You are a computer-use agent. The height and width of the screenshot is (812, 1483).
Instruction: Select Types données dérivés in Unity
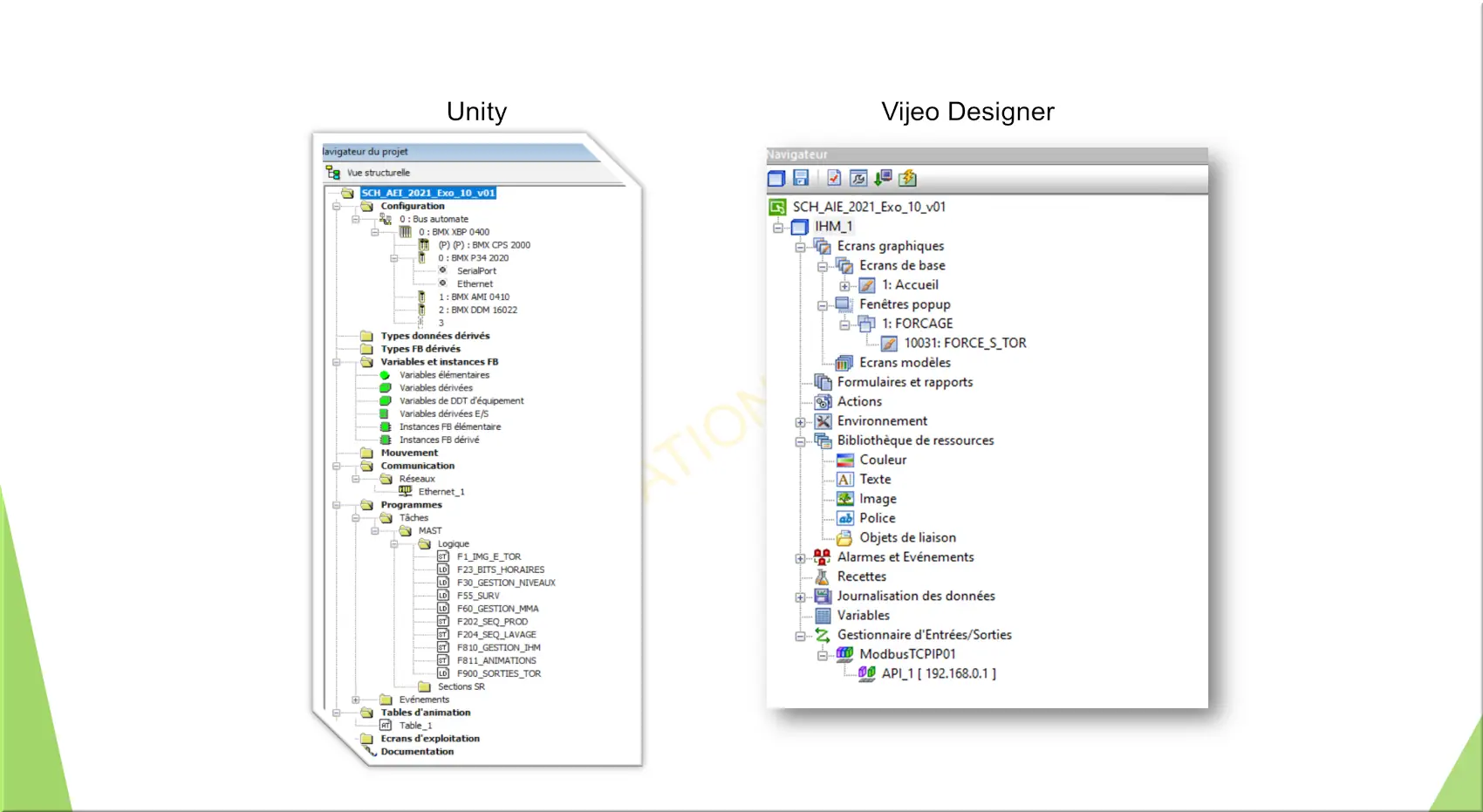click(435, 336)
